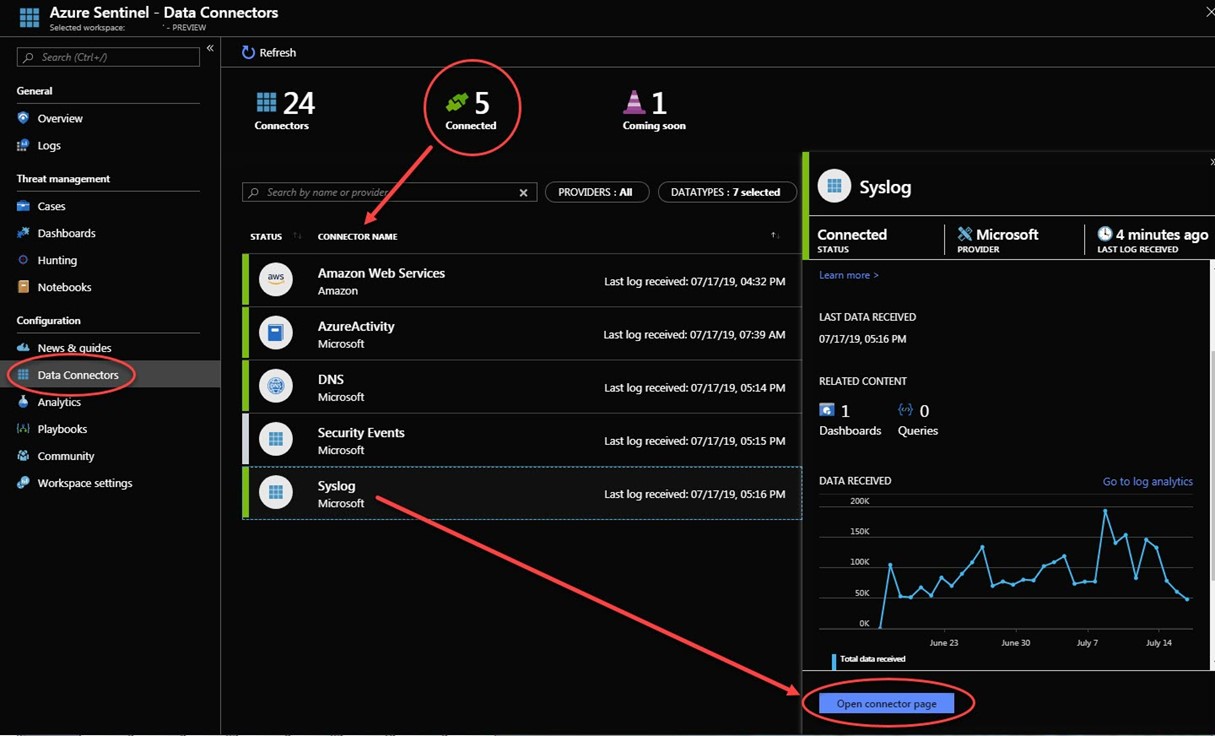This screenshot has height=736, width=1215.
Task: Click the Security Events connector icon
Action: point(276,439)
